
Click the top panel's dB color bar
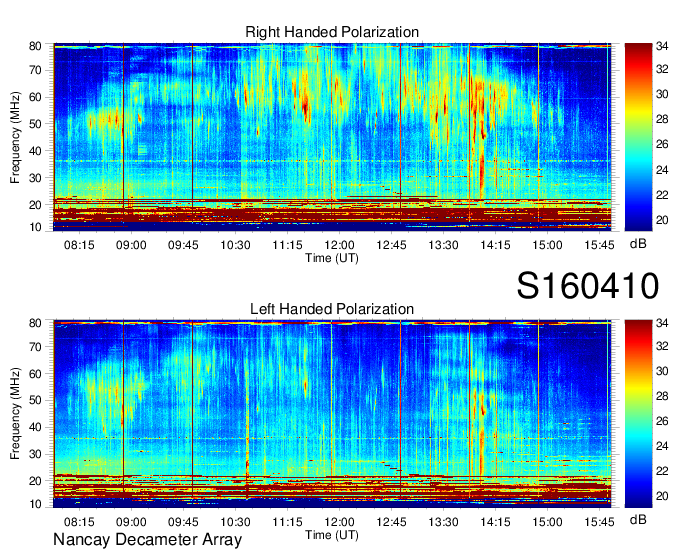point(638,136)
